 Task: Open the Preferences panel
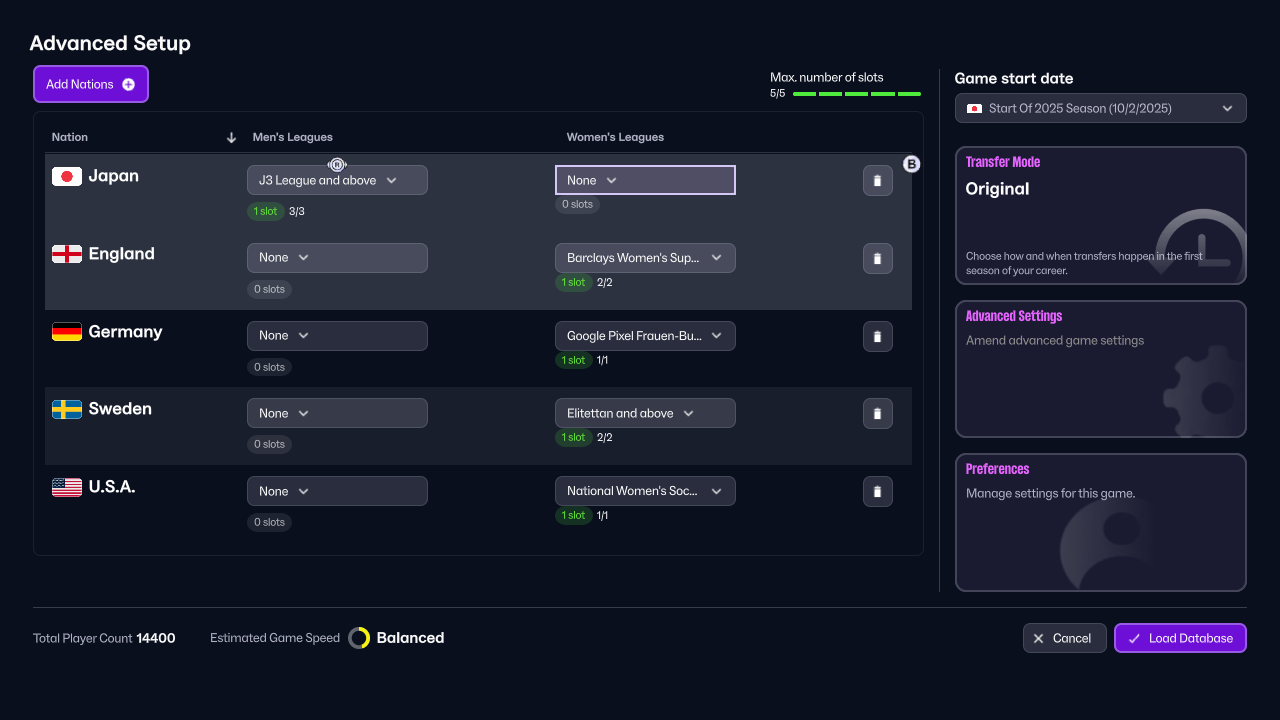click(x=1100, y=522)
